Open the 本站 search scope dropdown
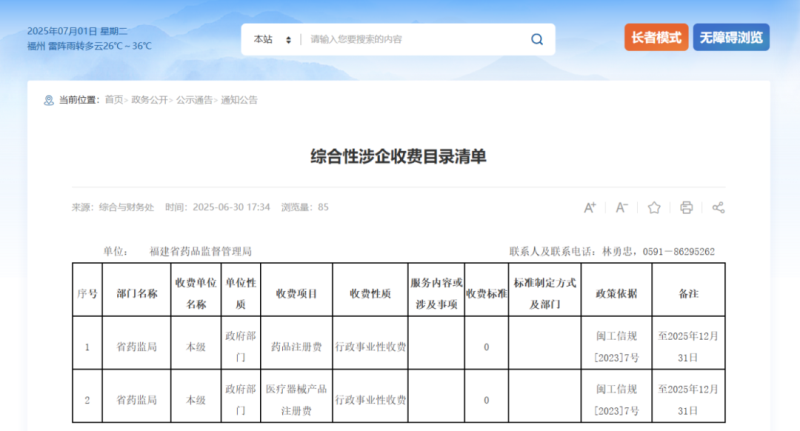 271,40
